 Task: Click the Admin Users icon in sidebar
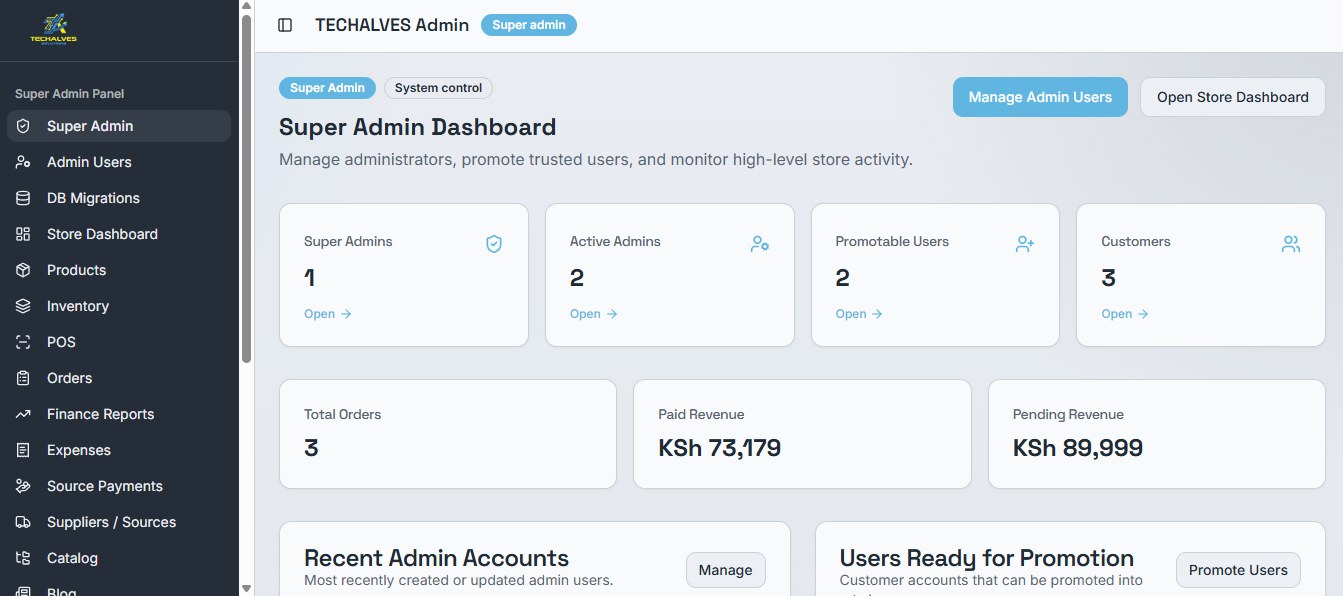point(23,162)
